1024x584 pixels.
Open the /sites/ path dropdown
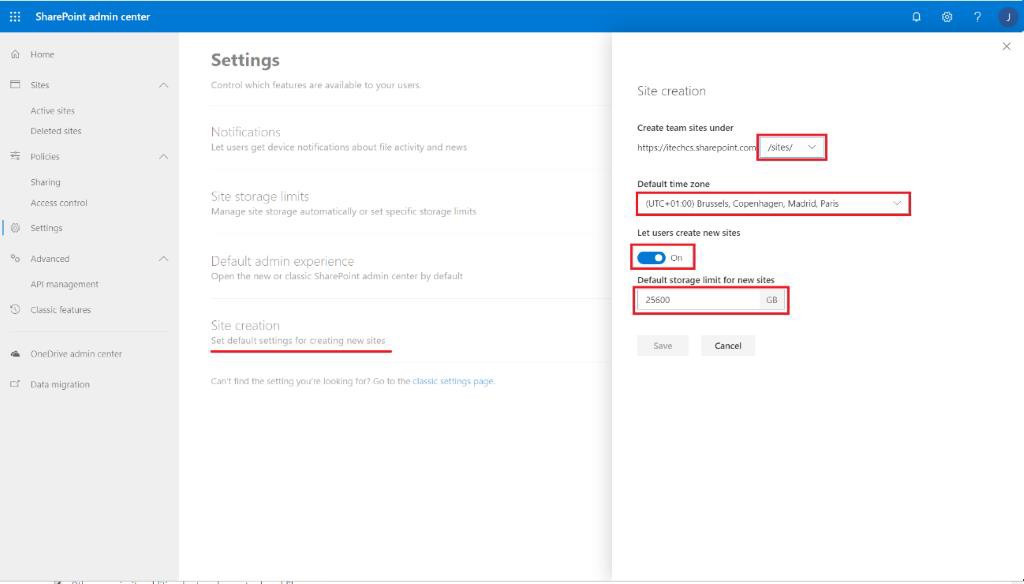[792, 148]
